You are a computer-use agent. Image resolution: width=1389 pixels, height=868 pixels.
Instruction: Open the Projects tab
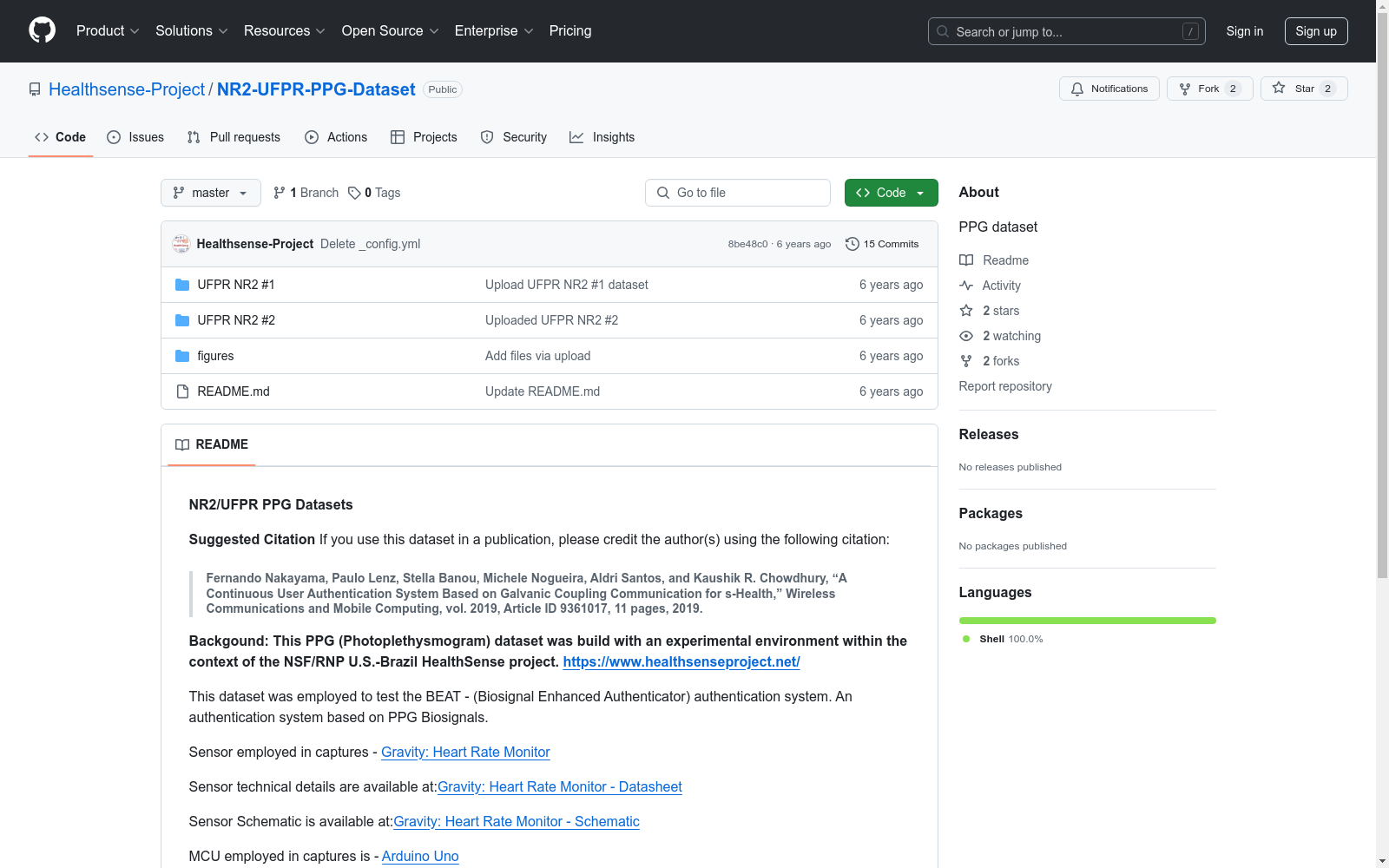point(424,137)
